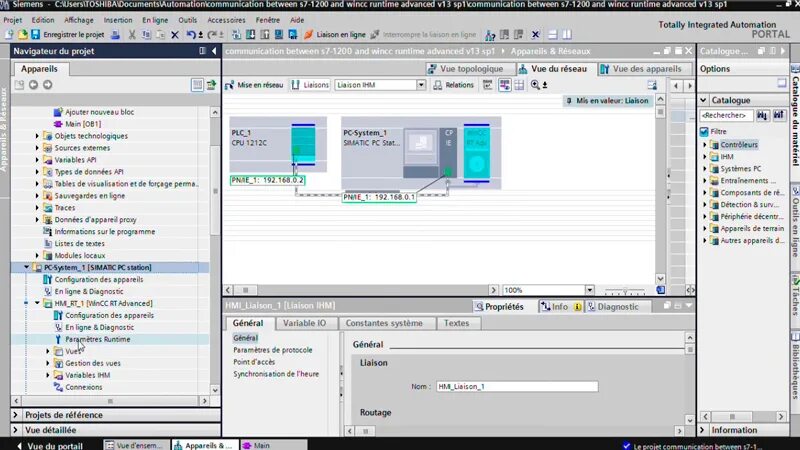Image resolution: width=800 pixels, height=450 pixels.
Task: Collapse the PC-System_1 tree node
Action: (x=27, y=267)
